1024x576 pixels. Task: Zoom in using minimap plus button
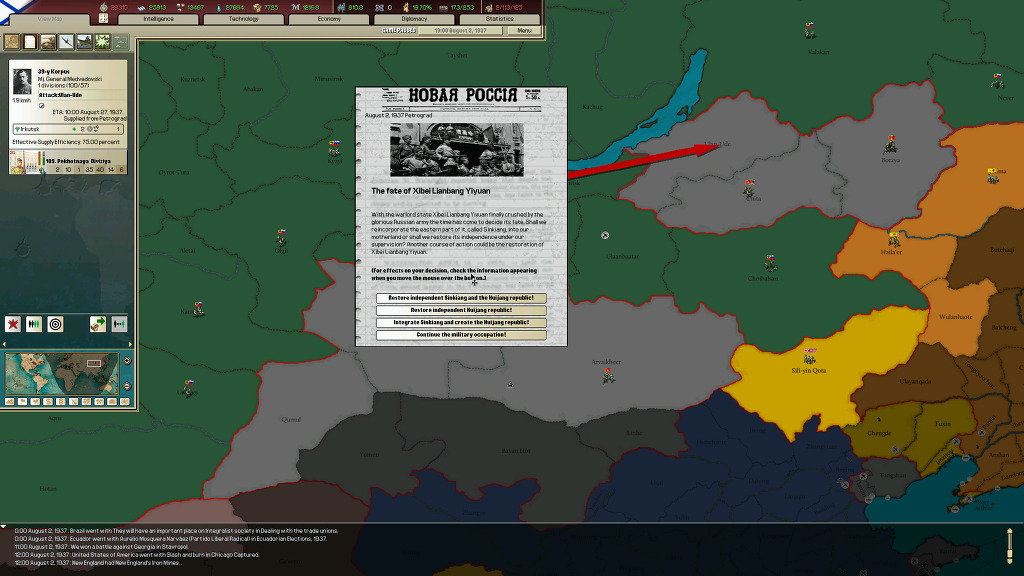pyautogui.click(x=127, y=360)
